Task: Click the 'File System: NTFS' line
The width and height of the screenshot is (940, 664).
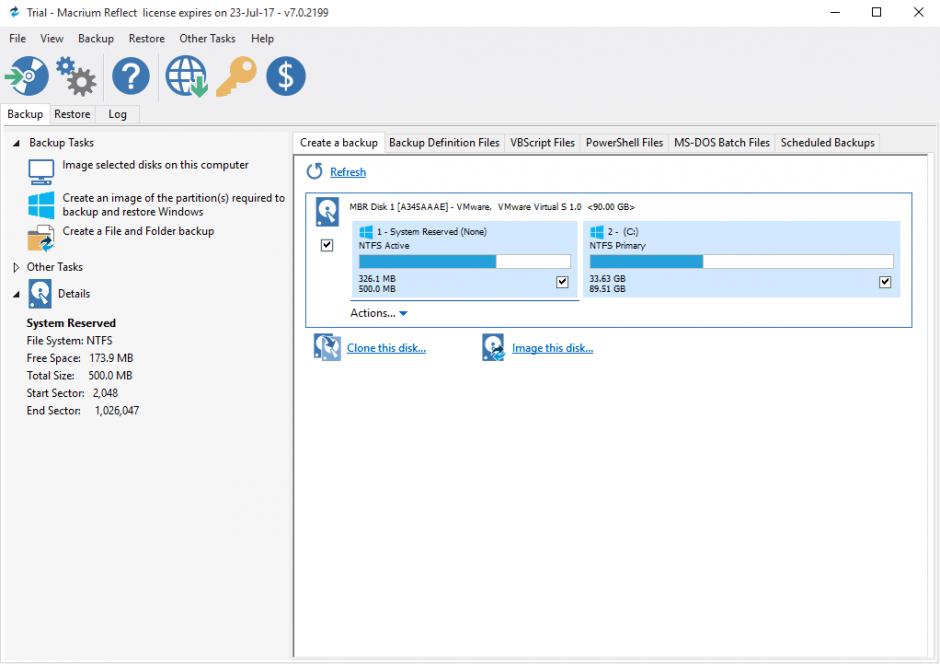Action: (70, 340)
